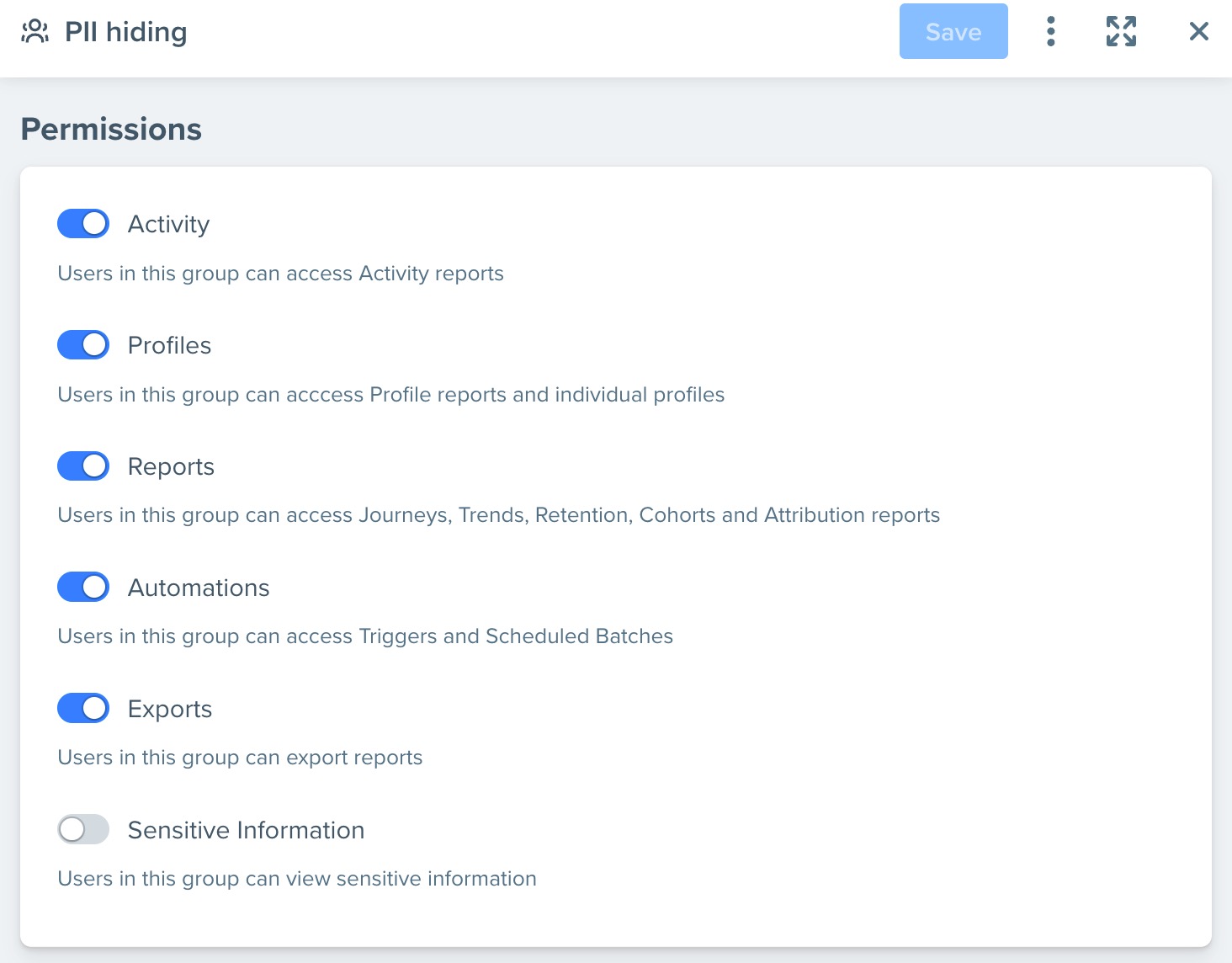Click the PII hiding title text
The height and width of the screenshot is (963, 1232).
(126, 32)
